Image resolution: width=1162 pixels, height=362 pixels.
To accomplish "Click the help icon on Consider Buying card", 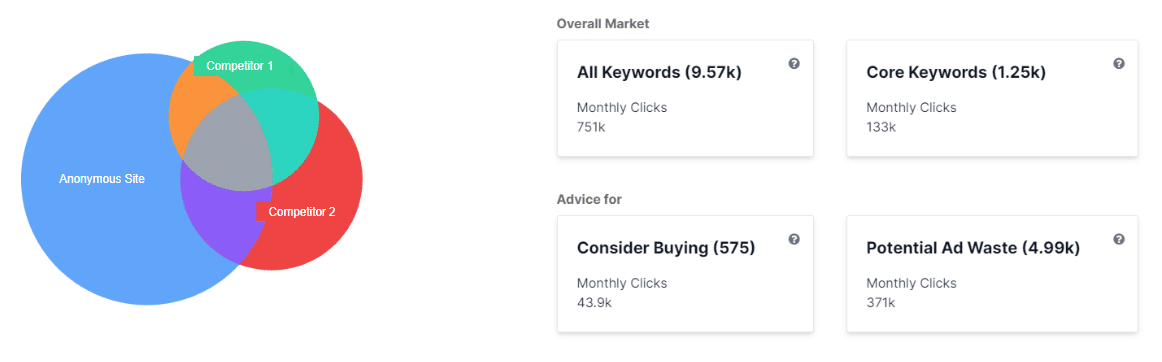I will pos(794,239).
